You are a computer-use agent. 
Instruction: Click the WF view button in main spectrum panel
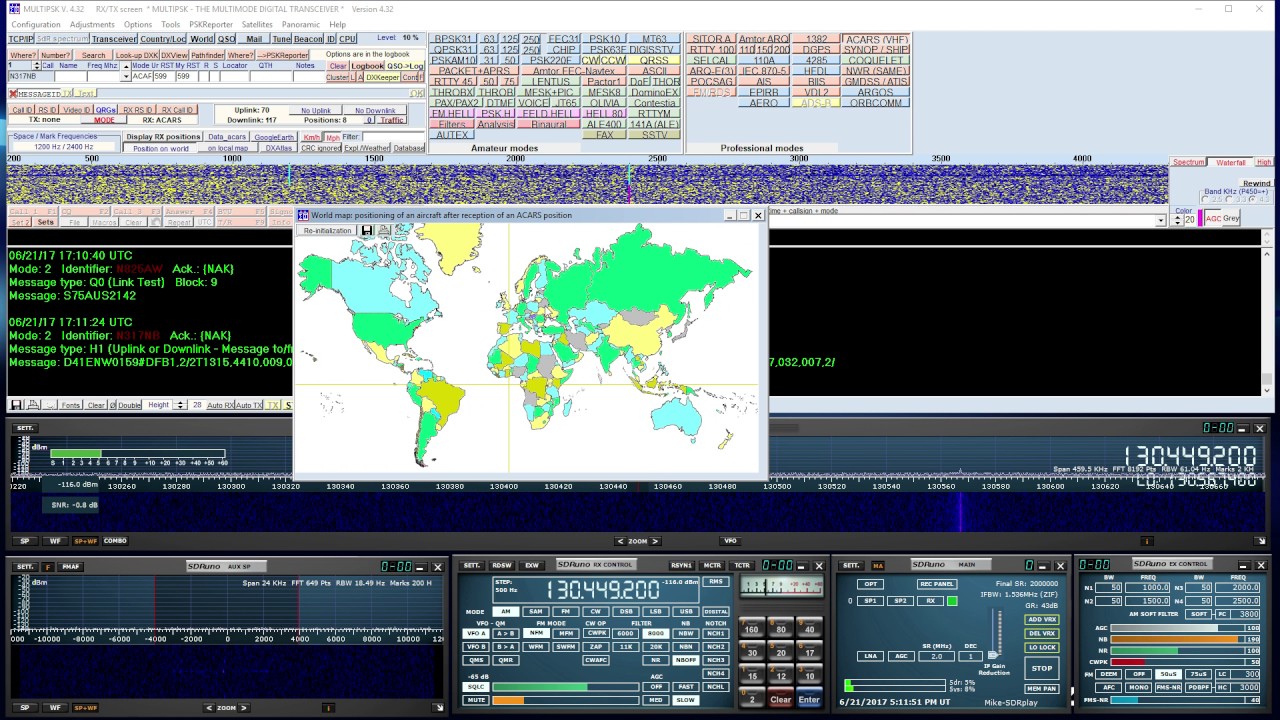coord(54,541)
